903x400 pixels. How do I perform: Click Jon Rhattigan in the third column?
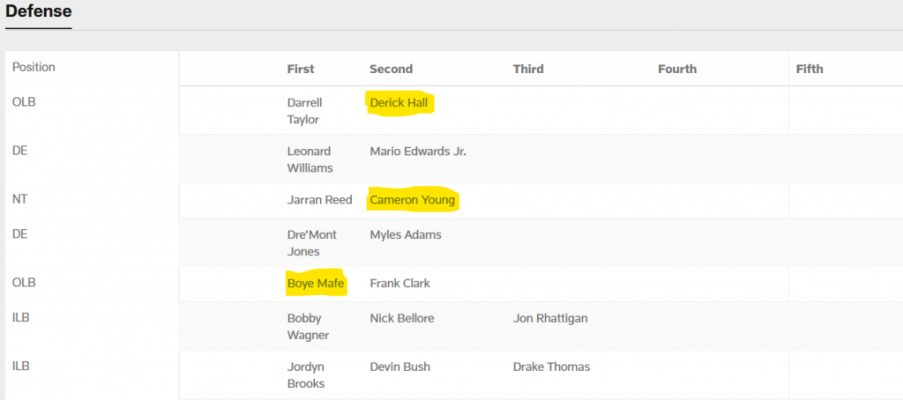[x=551, y=318]
